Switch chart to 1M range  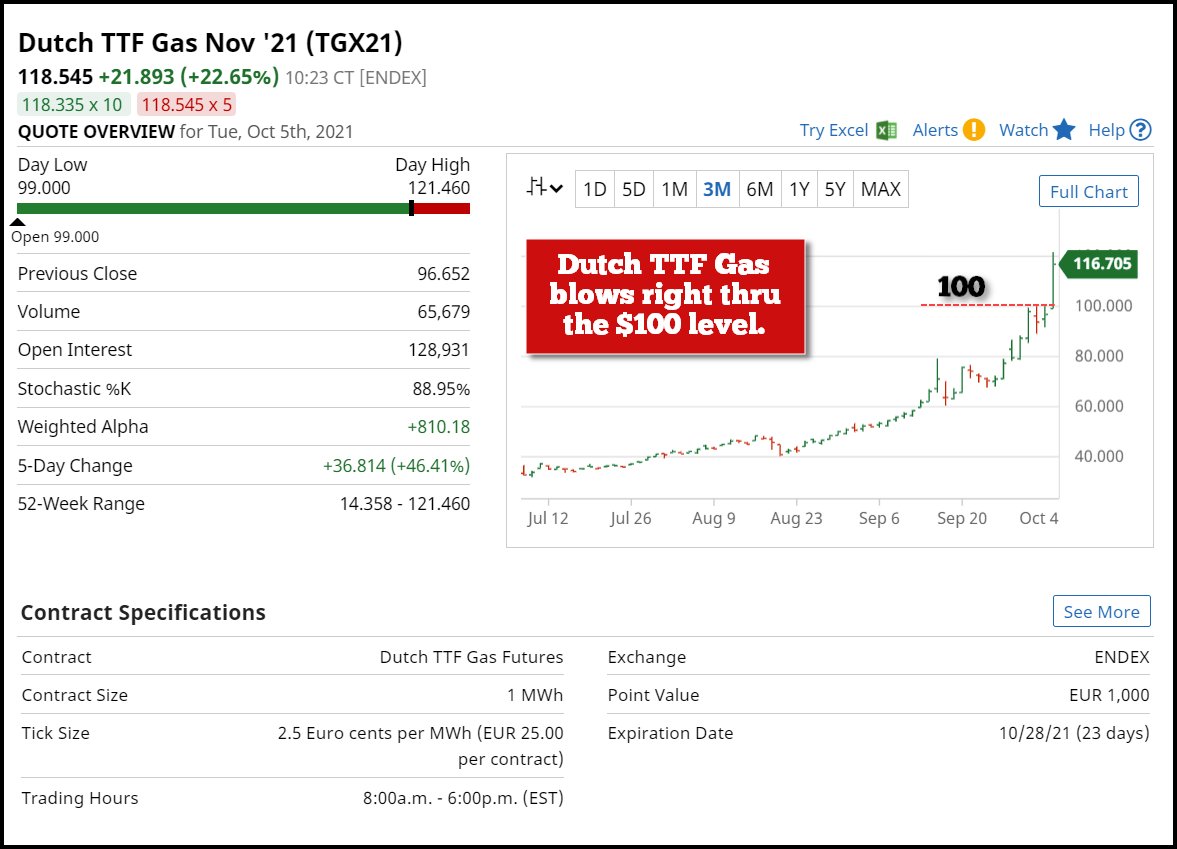coord(674,189)
